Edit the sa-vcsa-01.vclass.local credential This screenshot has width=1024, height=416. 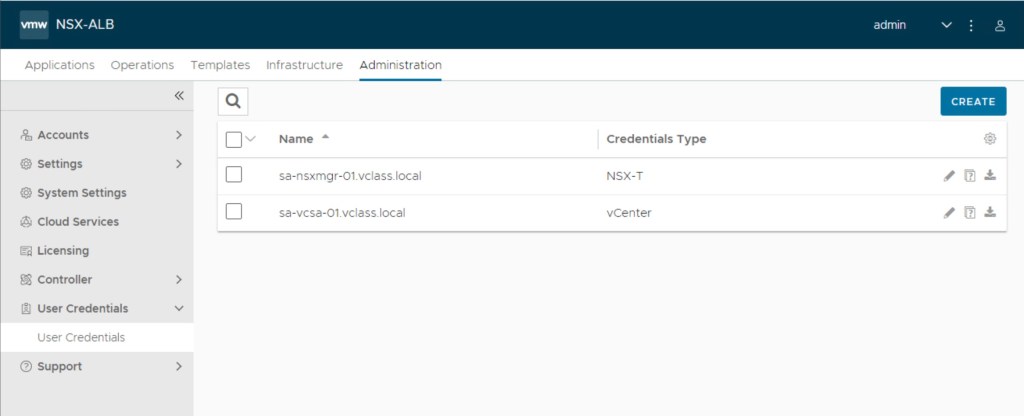coord(949,212)
